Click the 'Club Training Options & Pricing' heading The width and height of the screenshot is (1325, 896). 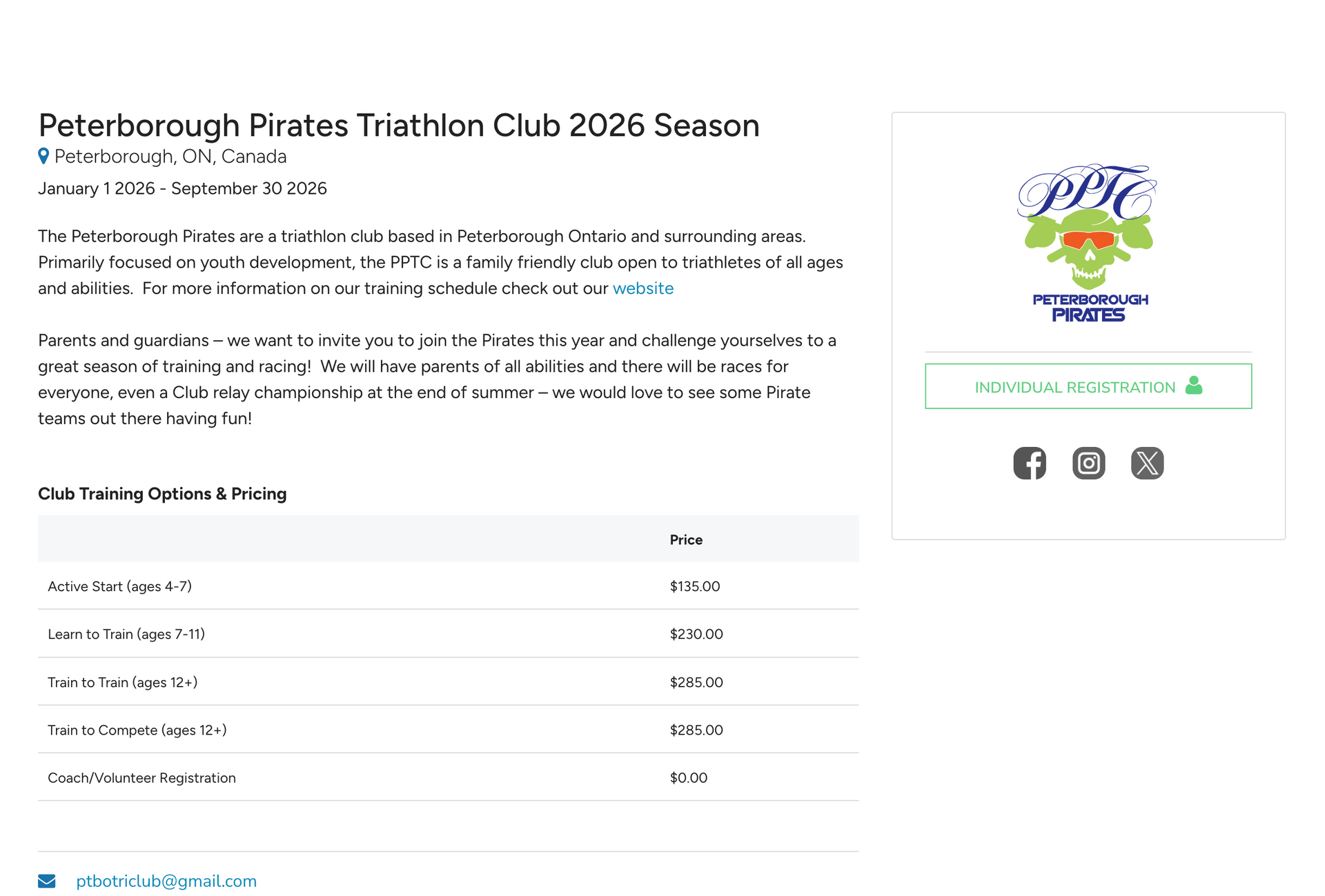tap(162, 494)
